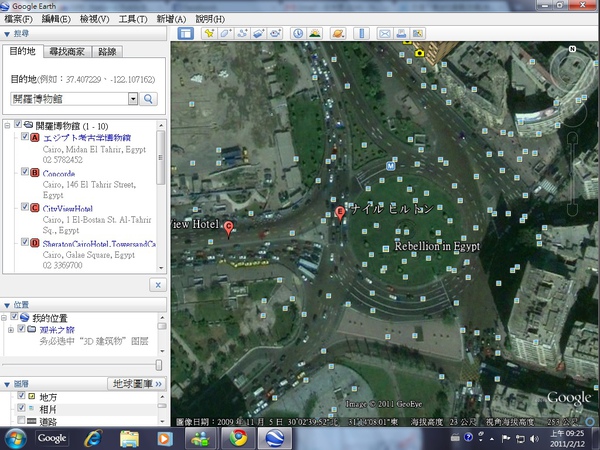Switch to the 路線 tab
This screenshot has width=600, height=450.
click(x=107, y=51)
